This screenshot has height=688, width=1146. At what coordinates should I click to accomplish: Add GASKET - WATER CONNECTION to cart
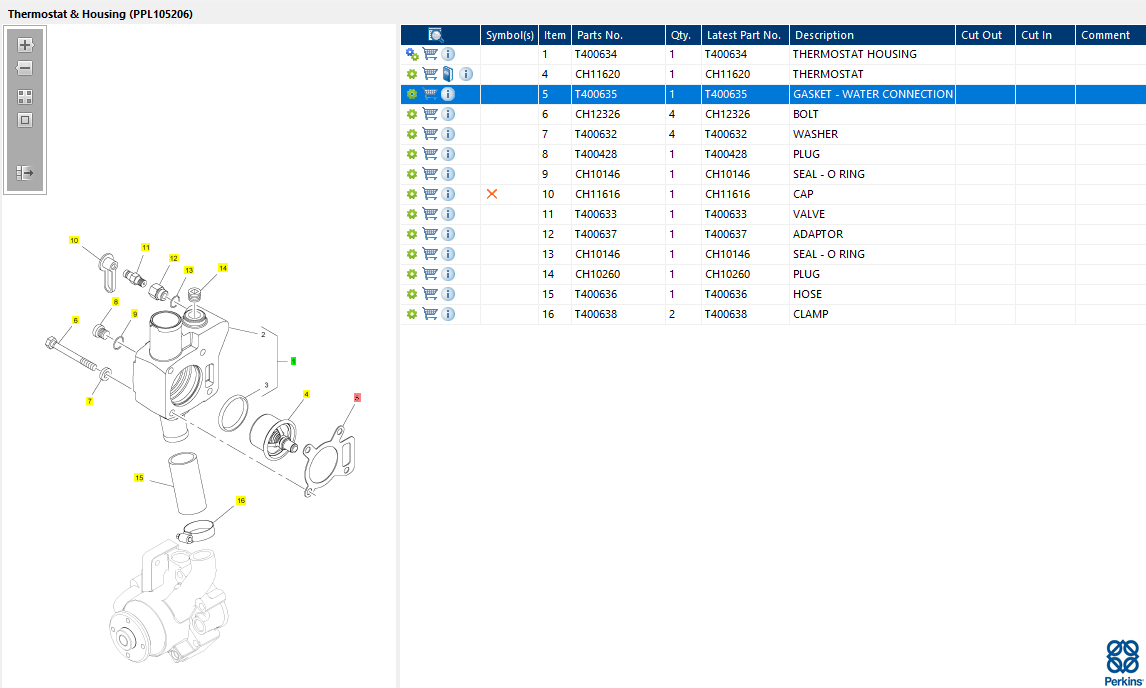430,94
